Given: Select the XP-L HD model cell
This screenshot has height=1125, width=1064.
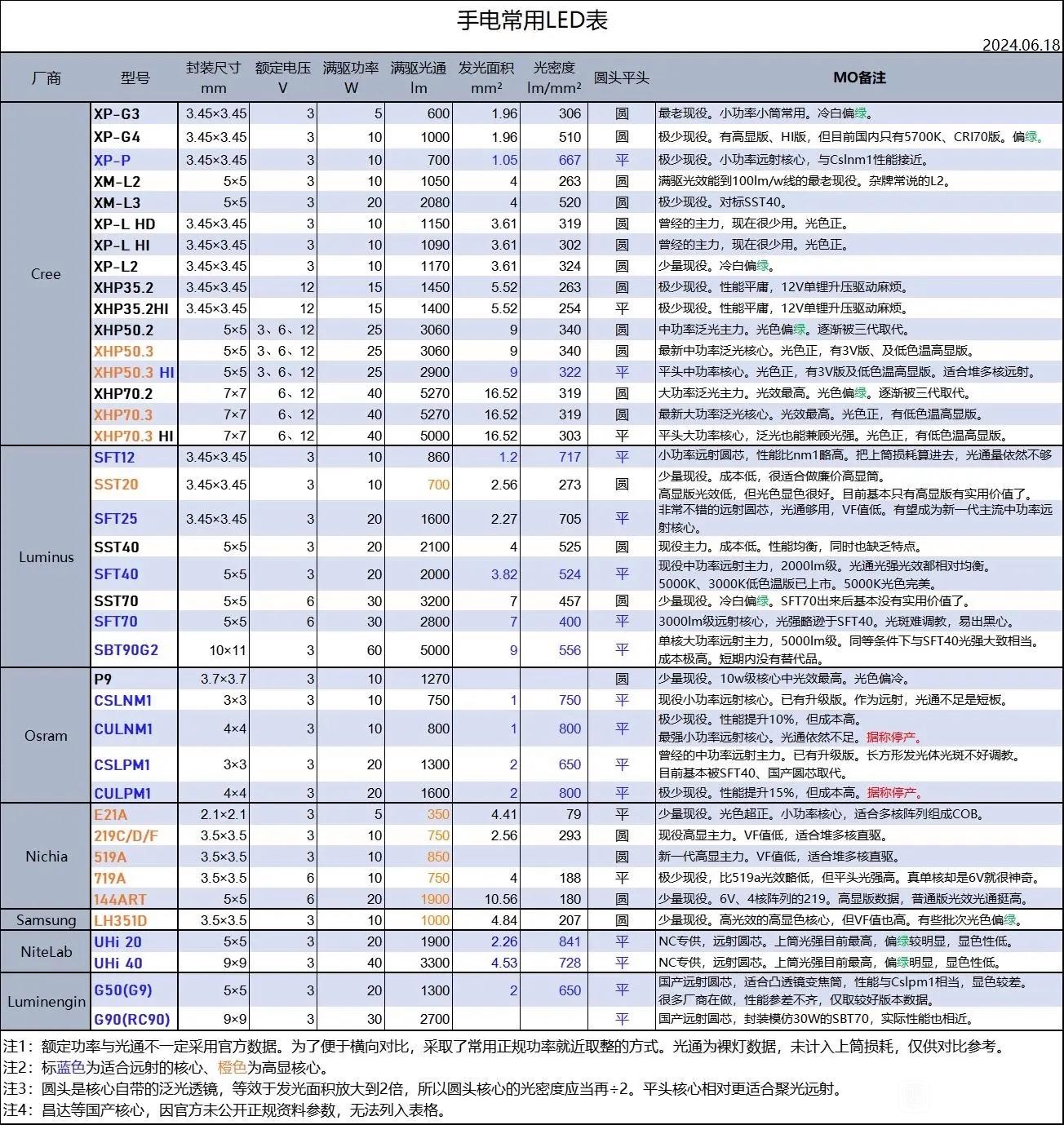Looking at the screenshot, I should tap(135, 224).
